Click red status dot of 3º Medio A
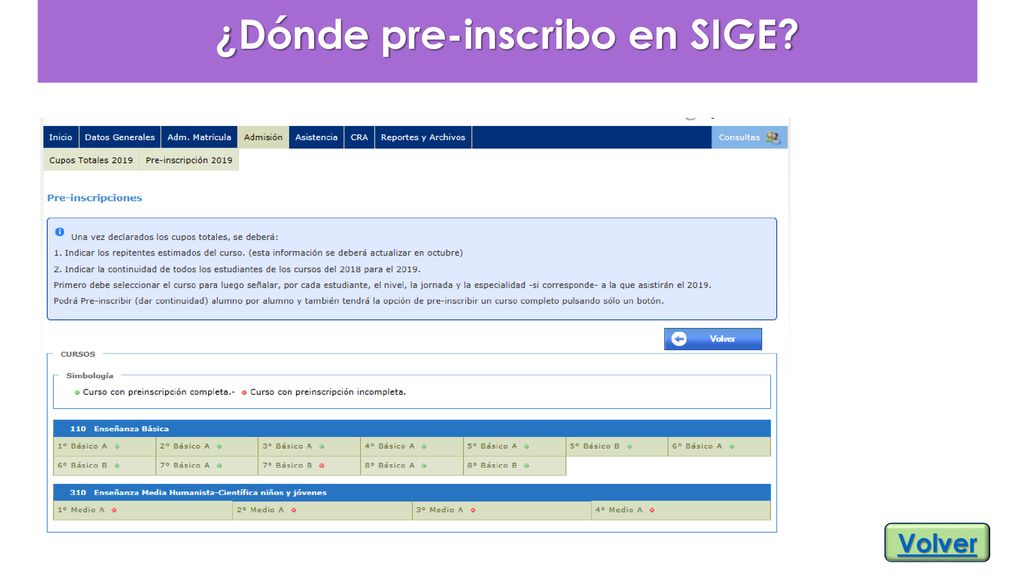1024x576 pixels. [x=472, y=510]
